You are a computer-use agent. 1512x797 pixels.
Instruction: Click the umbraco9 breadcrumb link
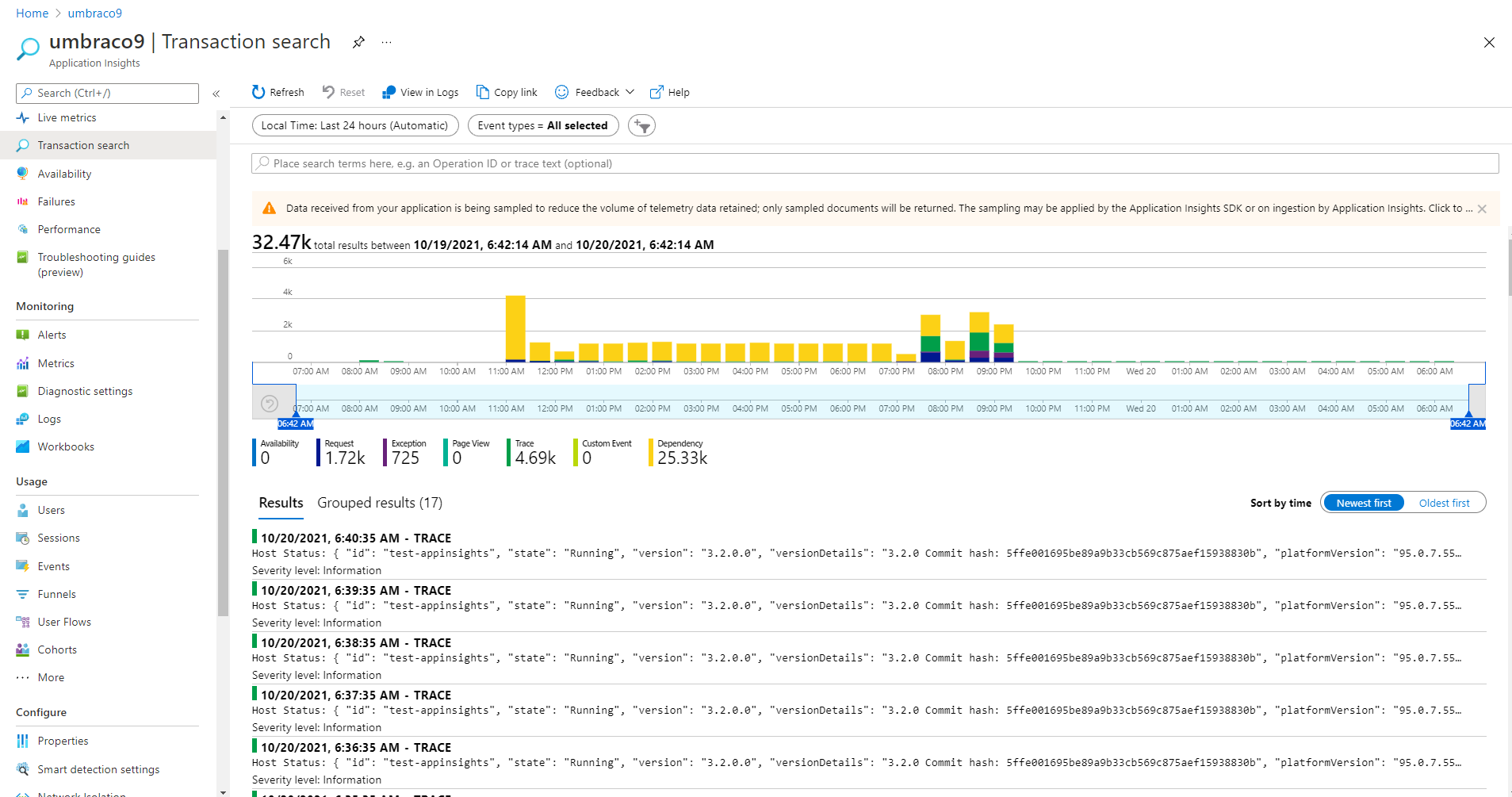click(95, 13)
